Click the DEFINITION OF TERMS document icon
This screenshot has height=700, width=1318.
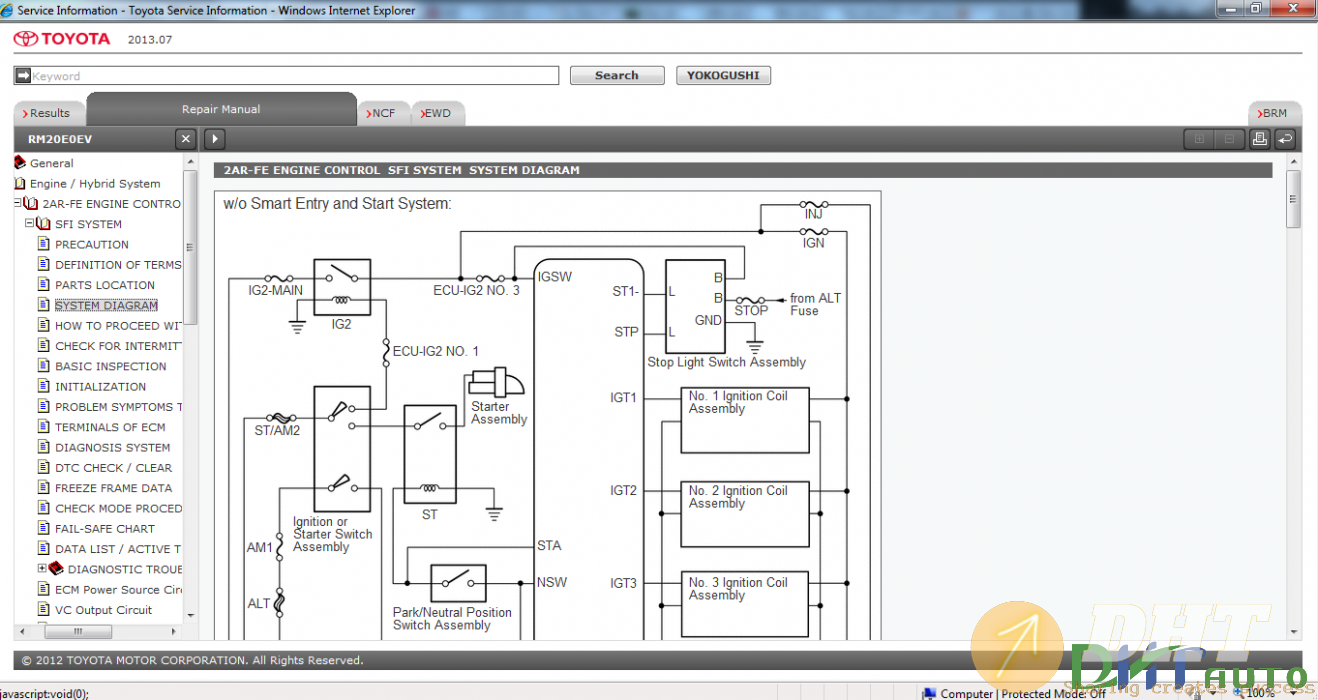[43, 264]
